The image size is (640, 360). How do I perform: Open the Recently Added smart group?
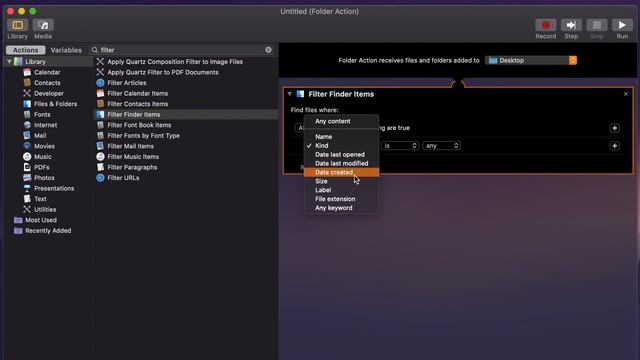point(48,231)
